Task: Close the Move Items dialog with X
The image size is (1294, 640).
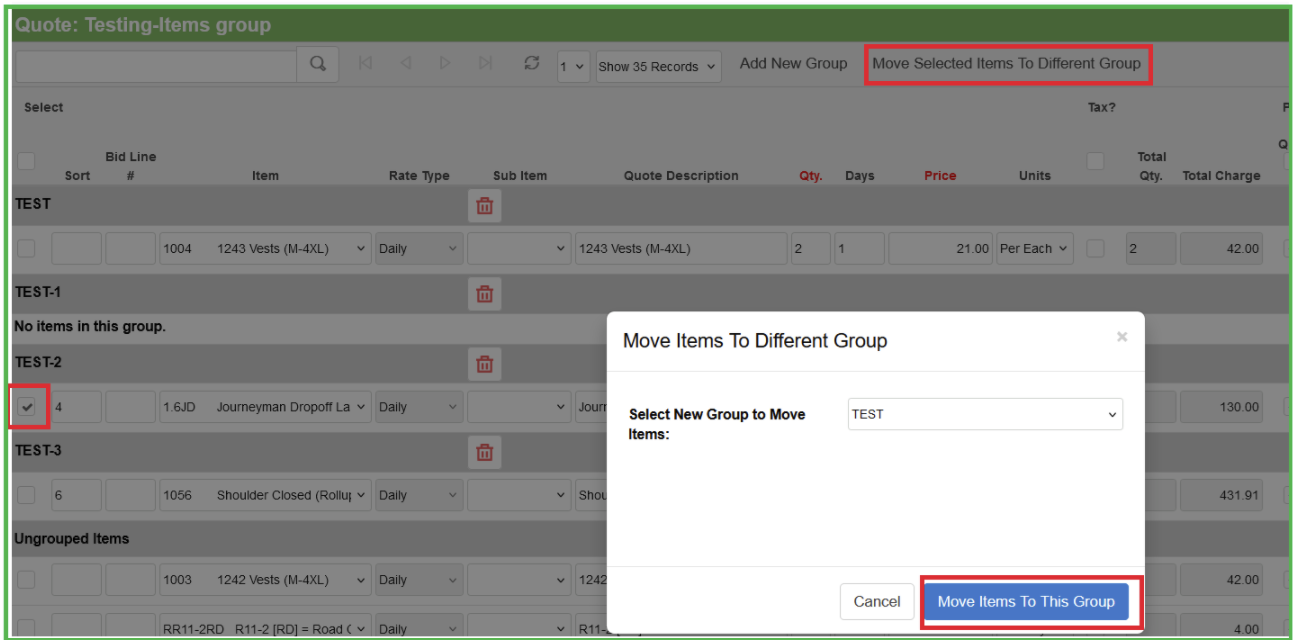Action: click(x=1122, y=337)
